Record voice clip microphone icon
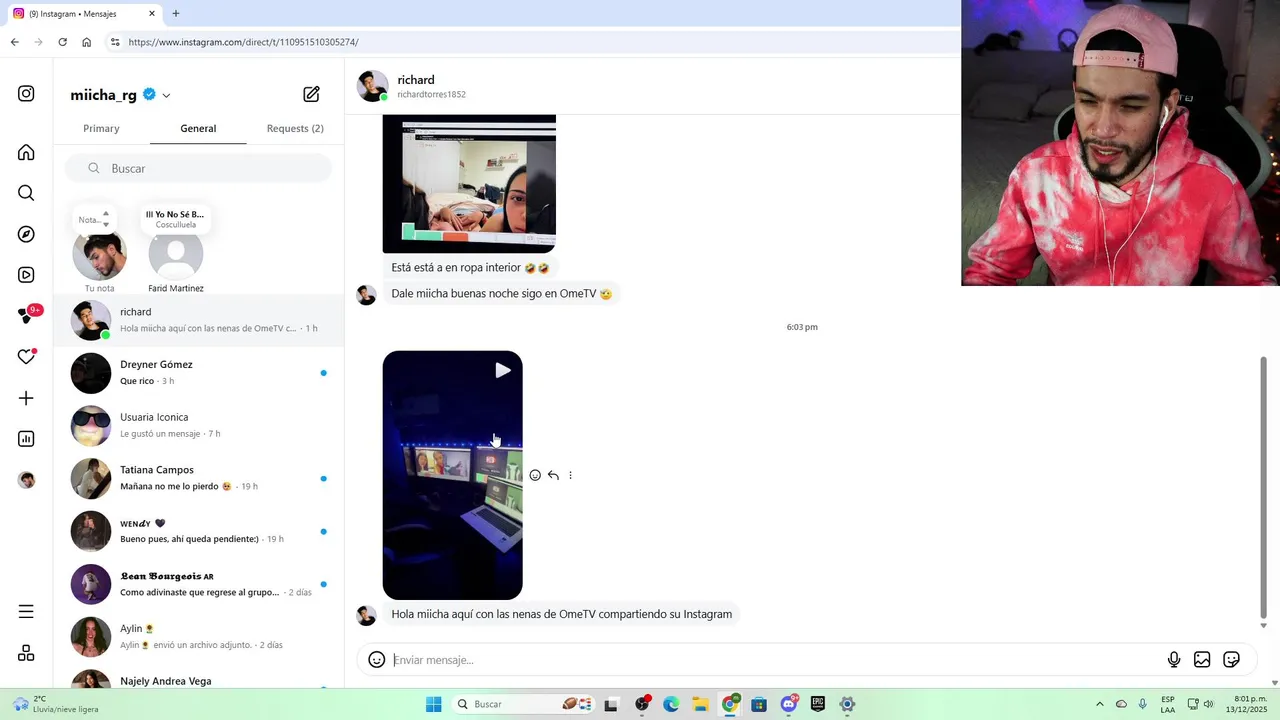This screenshot has width=1280, height=720. [1174, 660]
